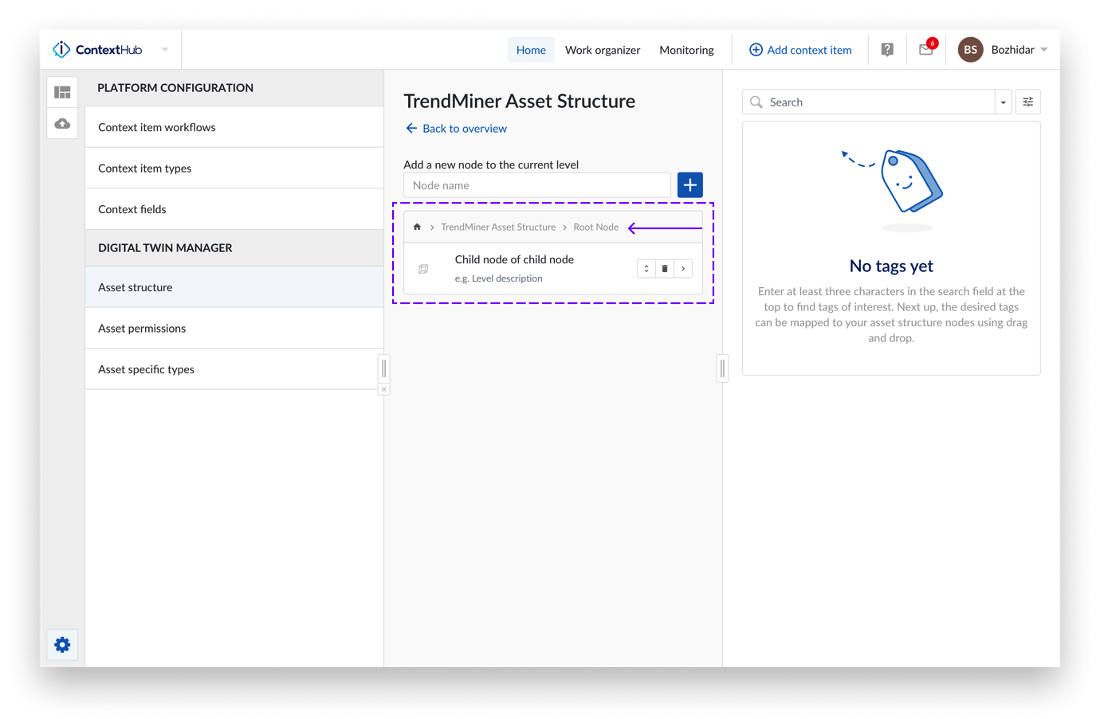Screen dimensions: 1114x719
Task: Open the settings gear icon
Action: point(62,645)
